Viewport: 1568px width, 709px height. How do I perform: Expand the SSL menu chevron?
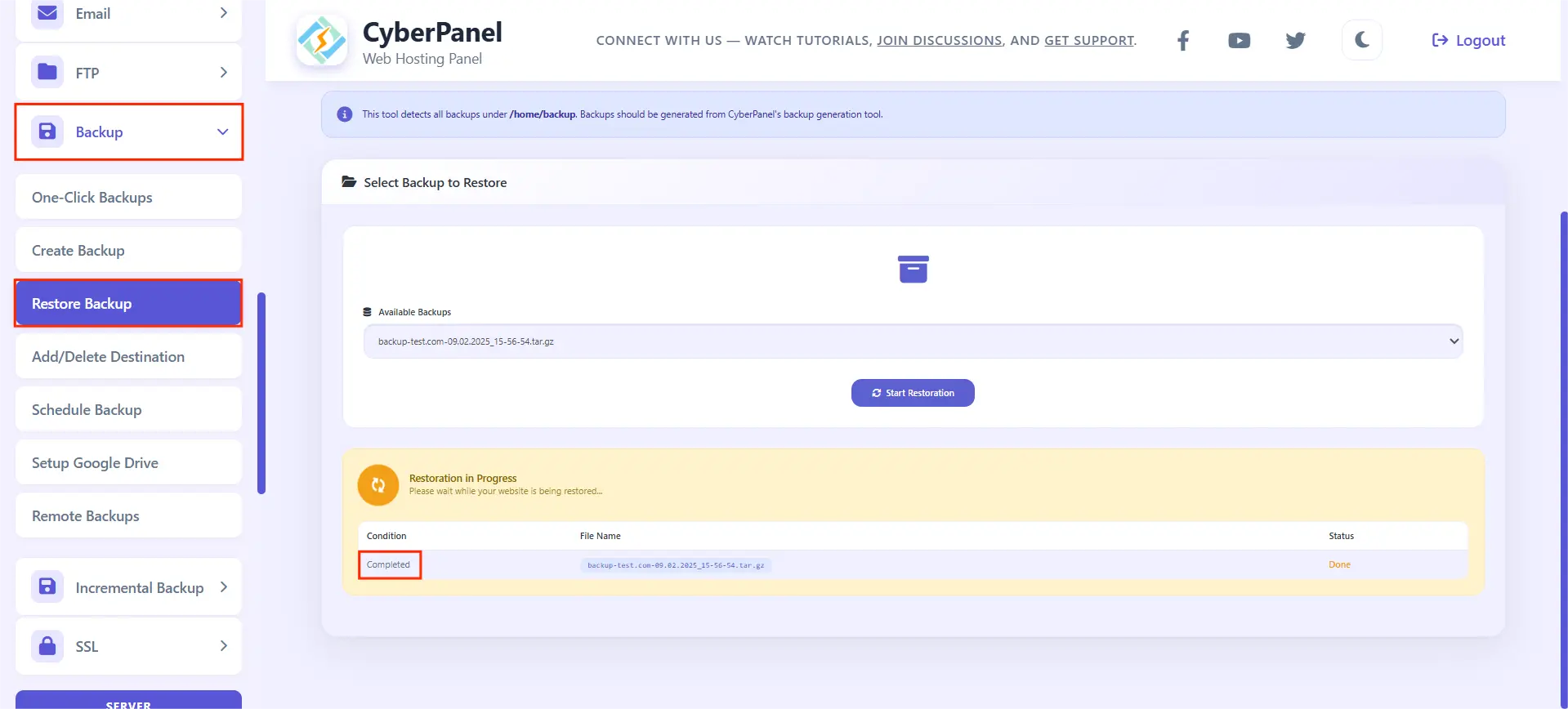point(223,646)
